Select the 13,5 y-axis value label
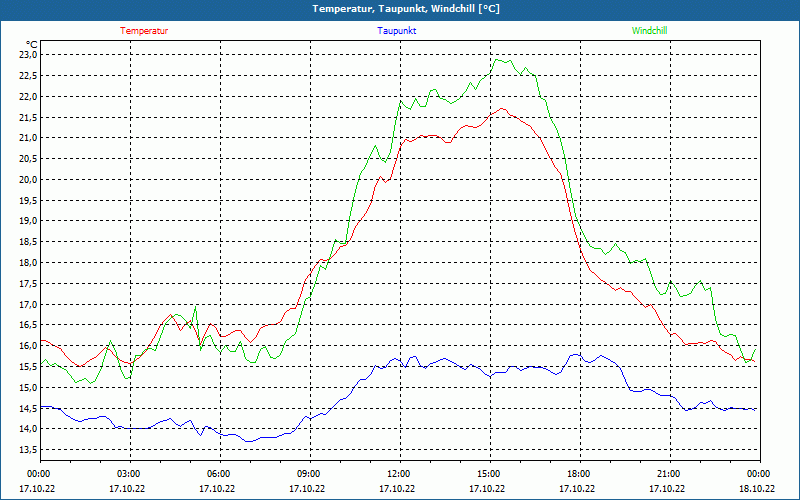 27,450
